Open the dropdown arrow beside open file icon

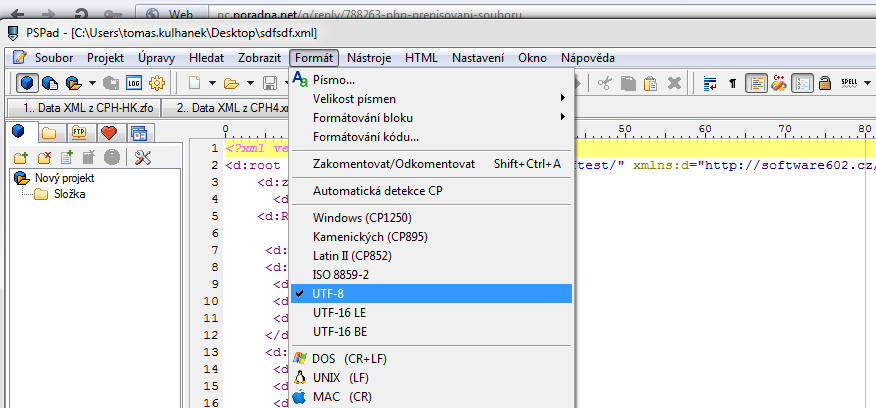(x=250, y=84)
